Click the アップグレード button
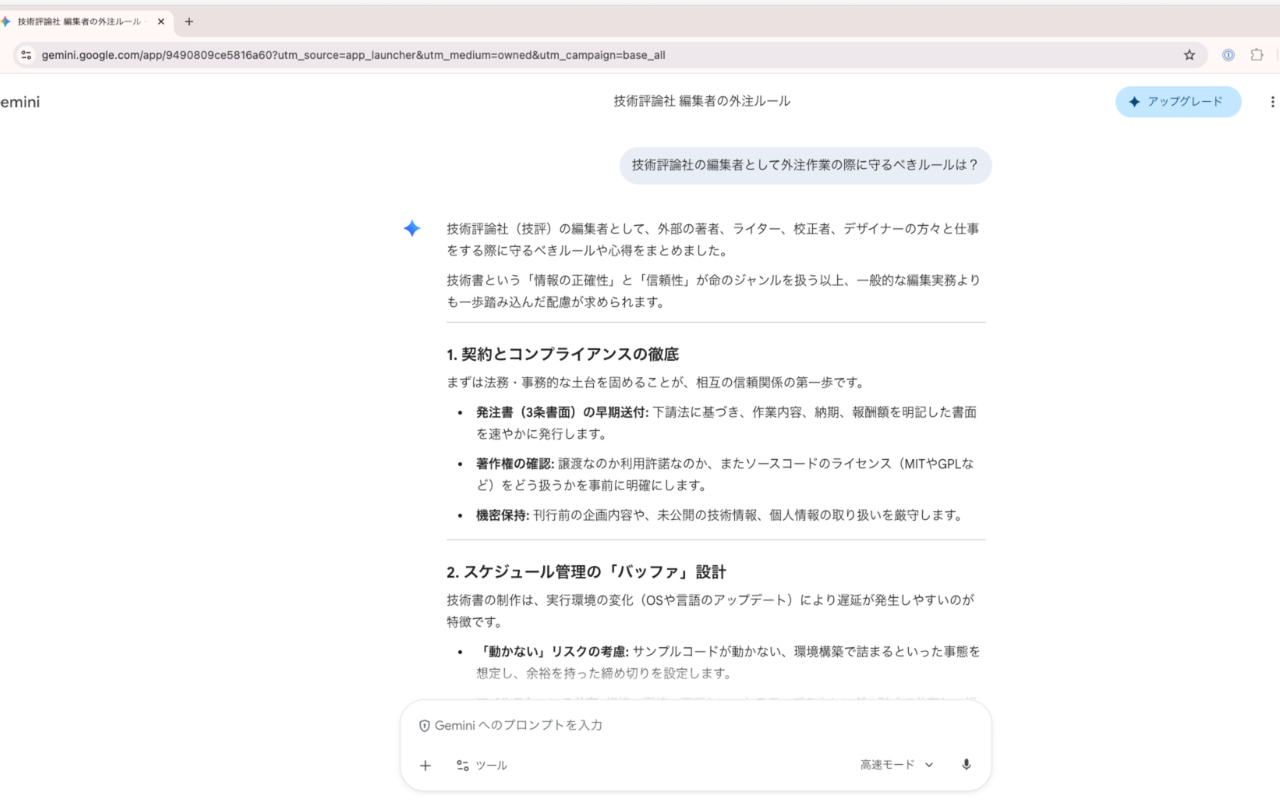This screenshot has width=1280, height=800. [1178, 102]
